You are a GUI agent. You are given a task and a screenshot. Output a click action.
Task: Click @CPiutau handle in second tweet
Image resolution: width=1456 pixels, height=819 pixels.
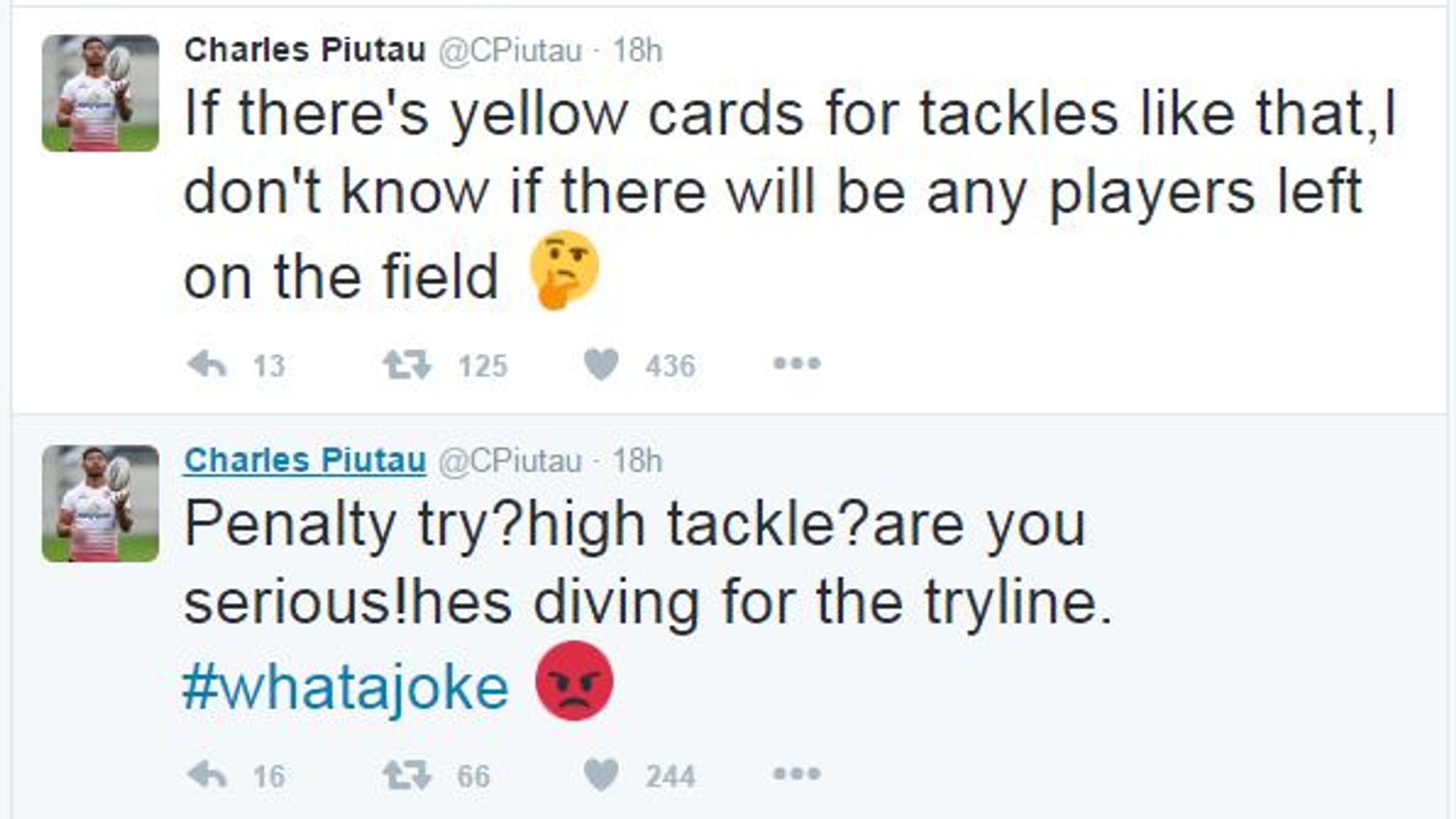[x=510, y=461]
